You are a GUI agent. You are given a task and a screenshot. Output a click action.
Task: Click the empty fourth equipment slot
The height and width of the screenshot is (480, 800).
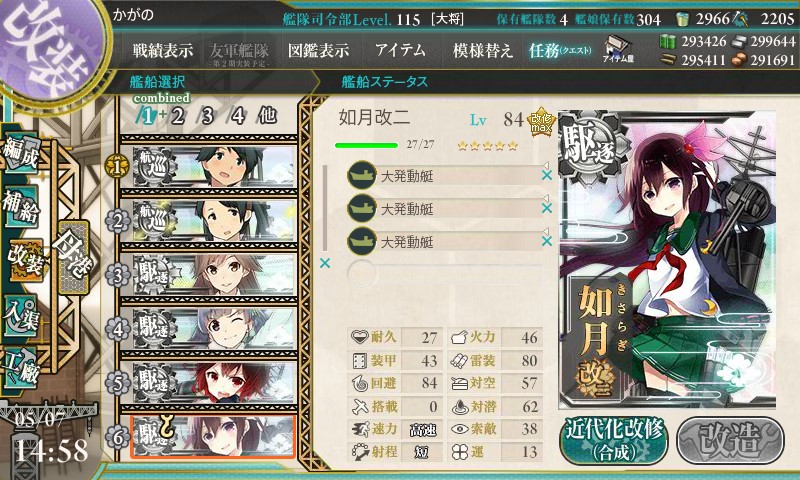point(444,274)
